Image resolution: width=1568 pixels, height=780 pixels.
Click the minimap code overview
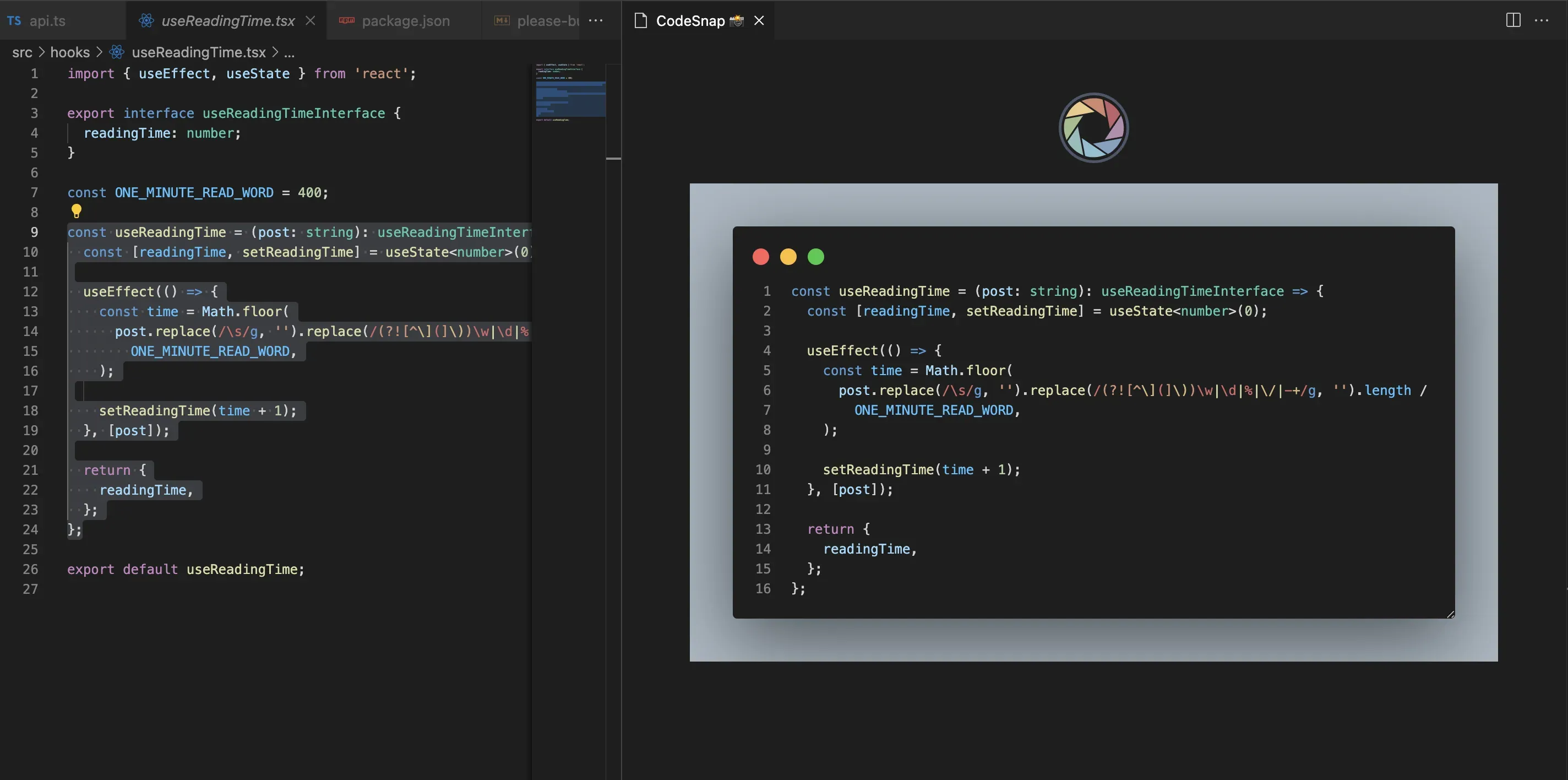click(x=570, y=97)
